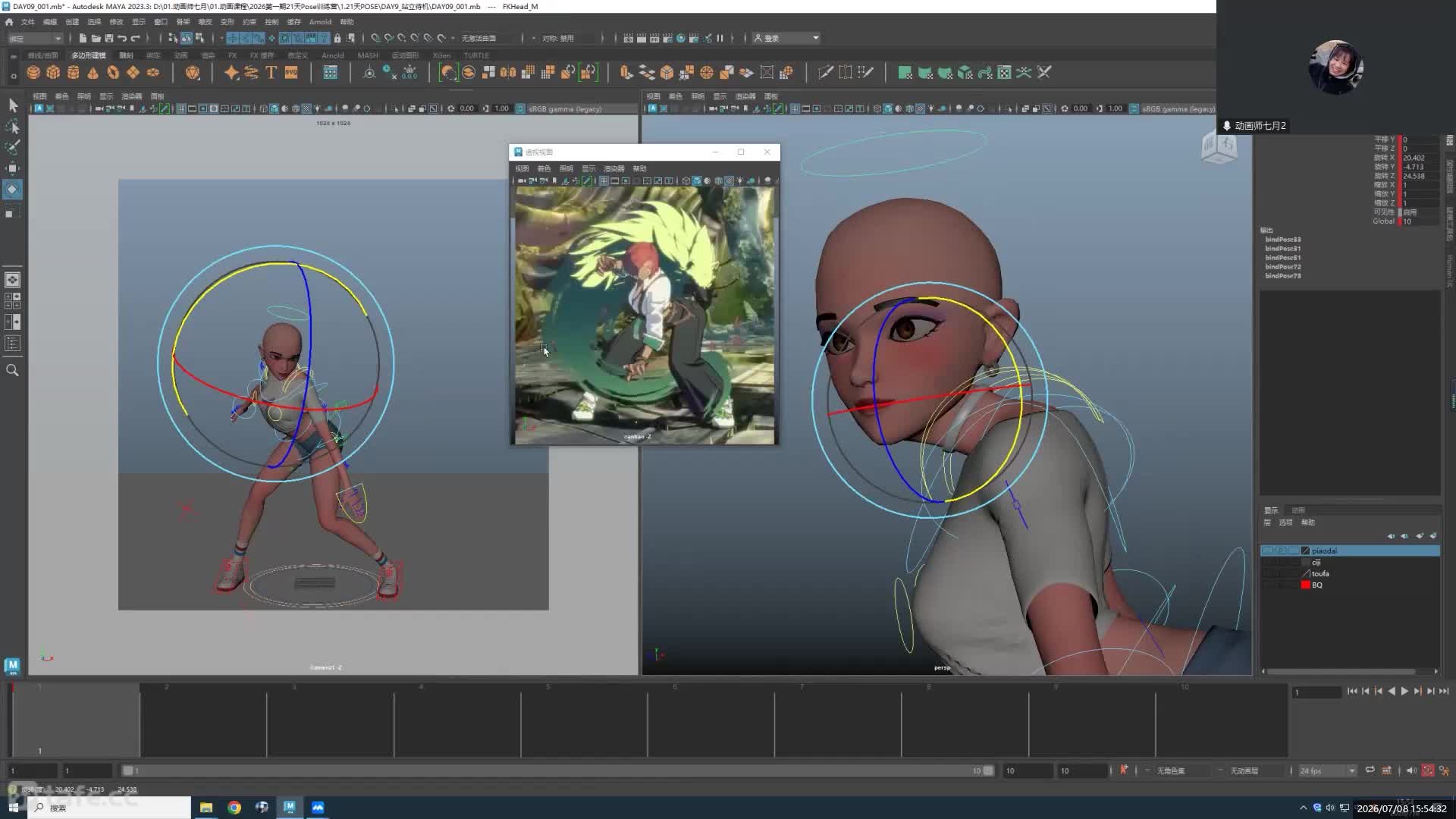
Task: Click the current frame input field
Action: pyautogui.click(x=1317, y=692)
